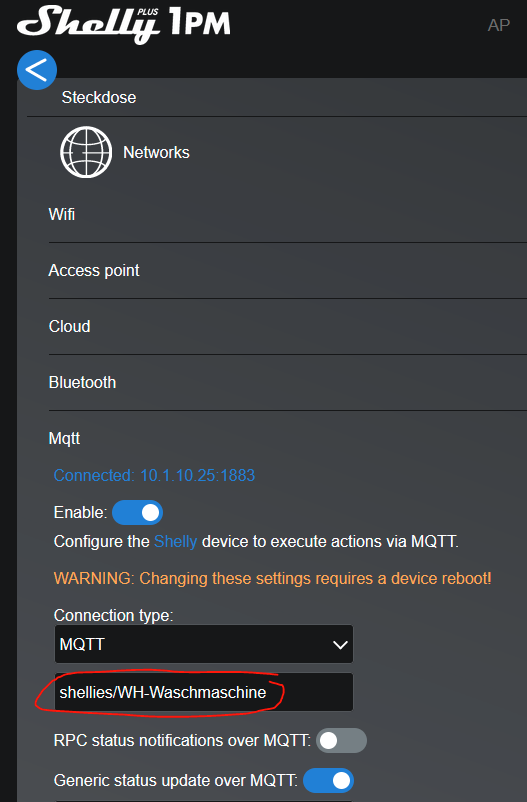Click the orange reboot WARNING text

[272, 578]
